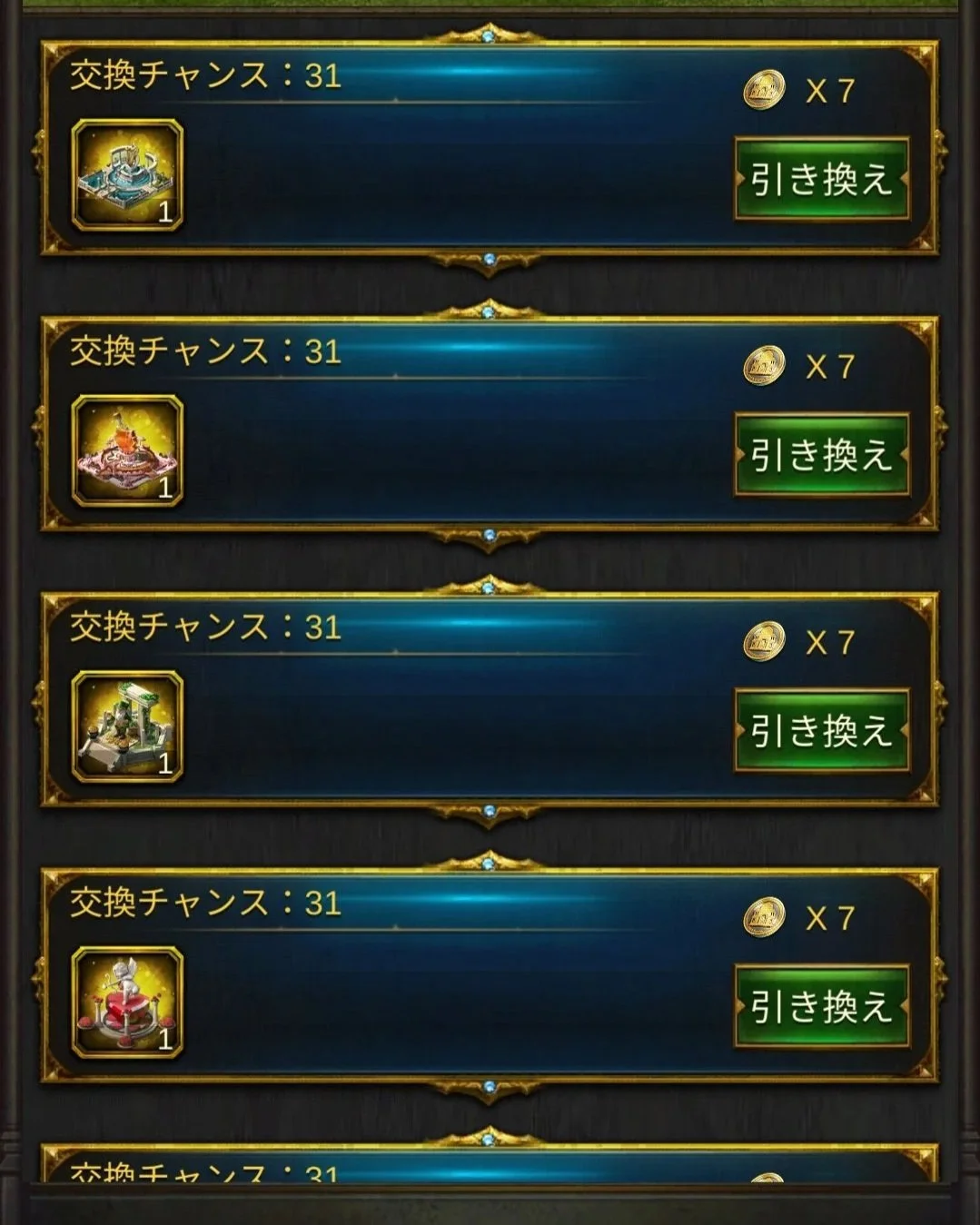Tap the blue water fountain castle item icon

coord(127,175)
